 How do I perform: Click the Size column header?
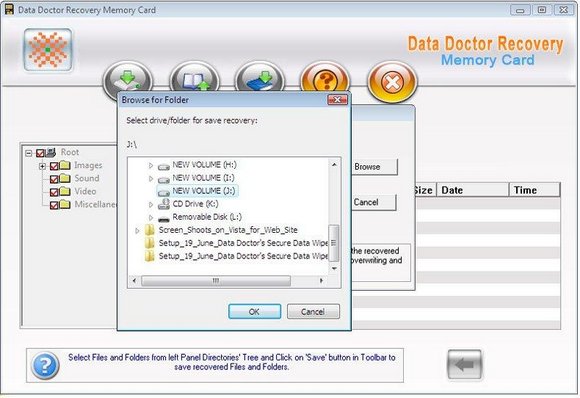point(425,190)
